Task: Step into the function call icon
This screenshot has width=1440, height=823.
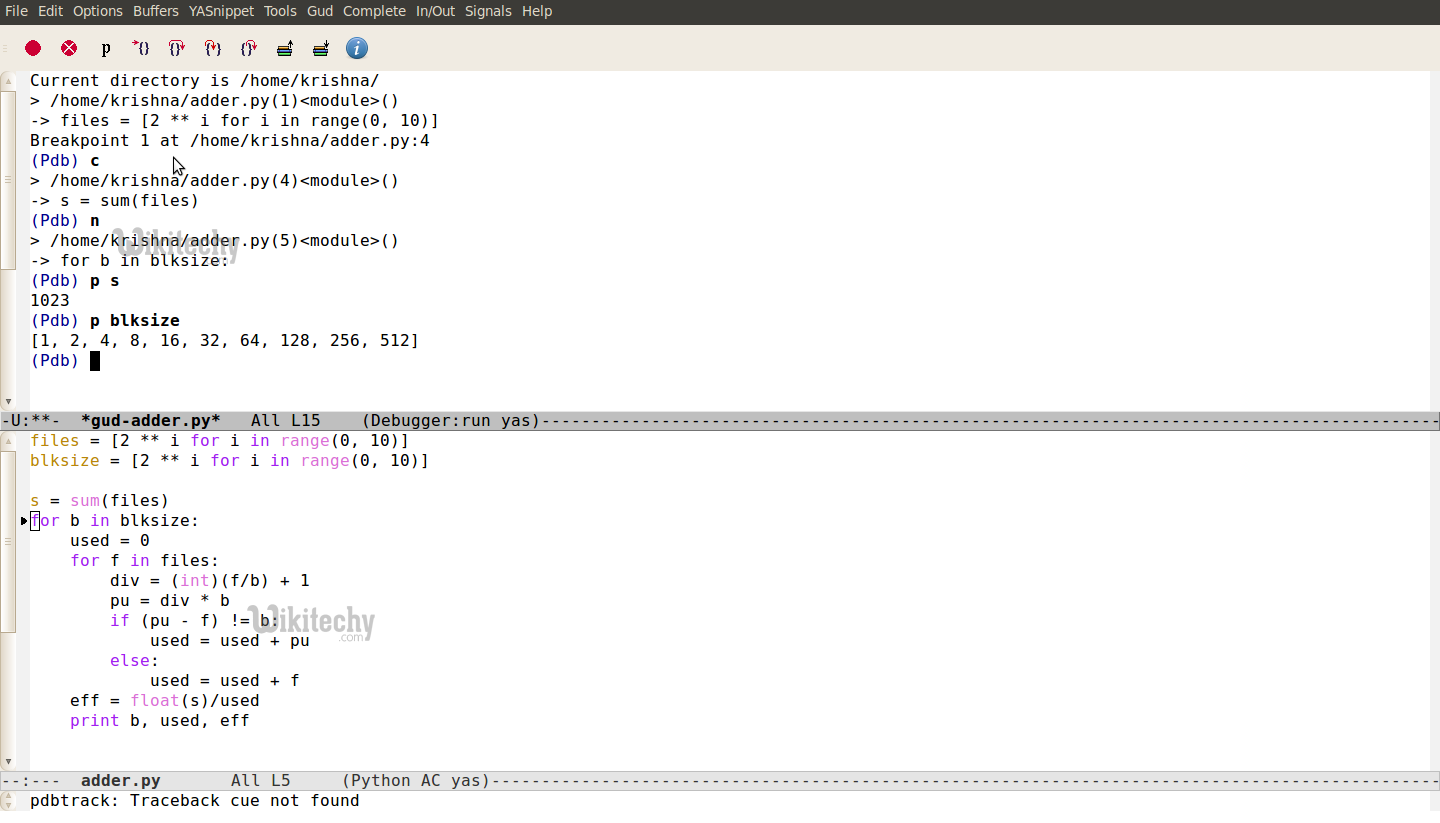Action: click(x=212, y=48)
